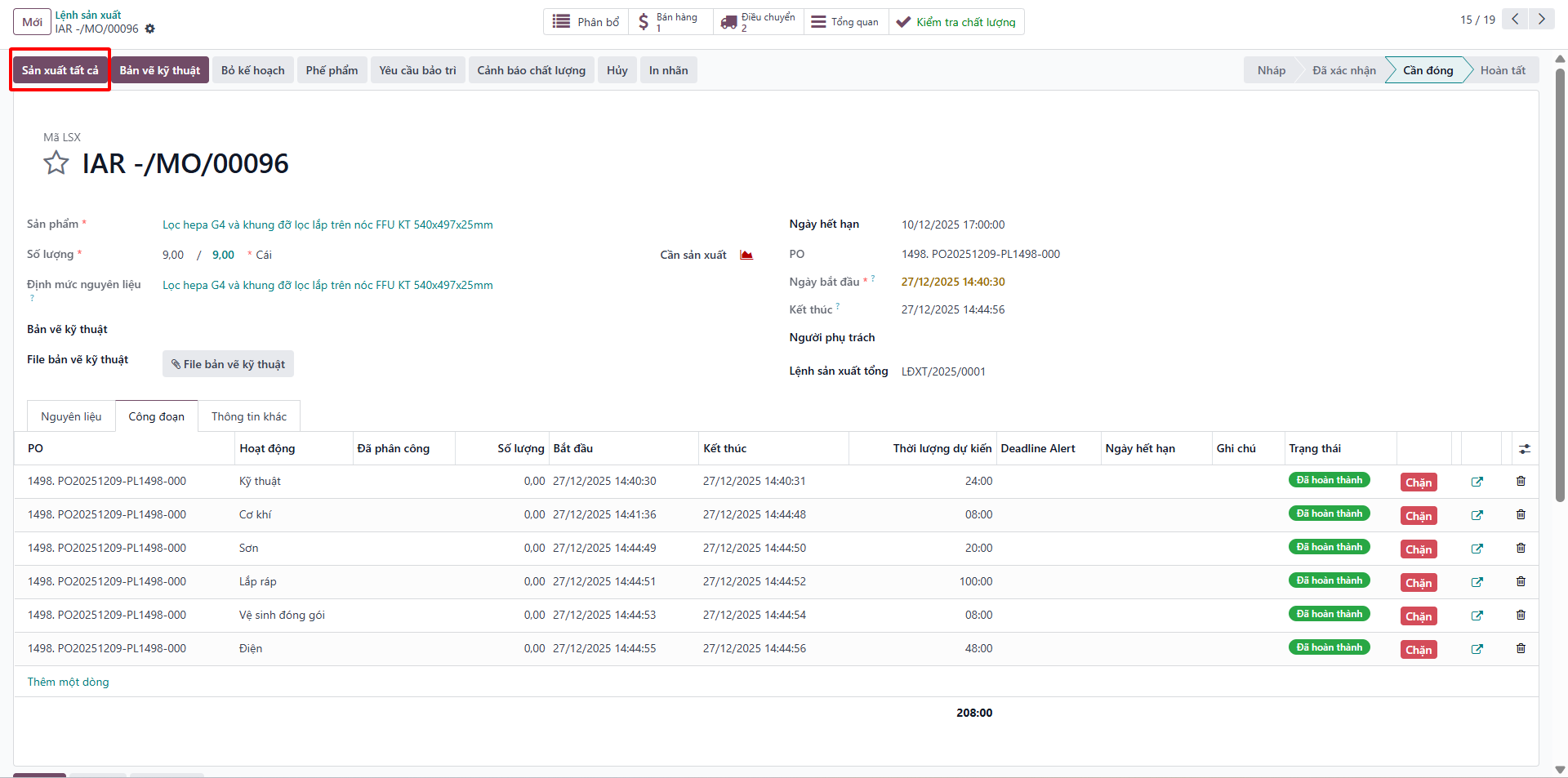Click the Sản xuất tất cả button
Screen dimensions: 1568x778
[x=60, y=70]
